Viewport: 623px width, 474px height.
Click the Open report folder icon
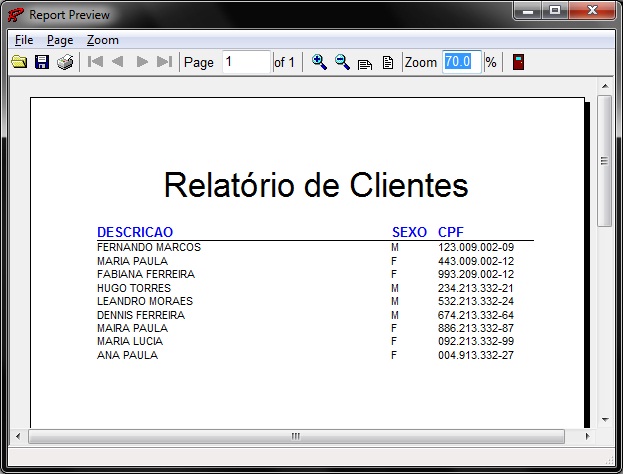19,62
